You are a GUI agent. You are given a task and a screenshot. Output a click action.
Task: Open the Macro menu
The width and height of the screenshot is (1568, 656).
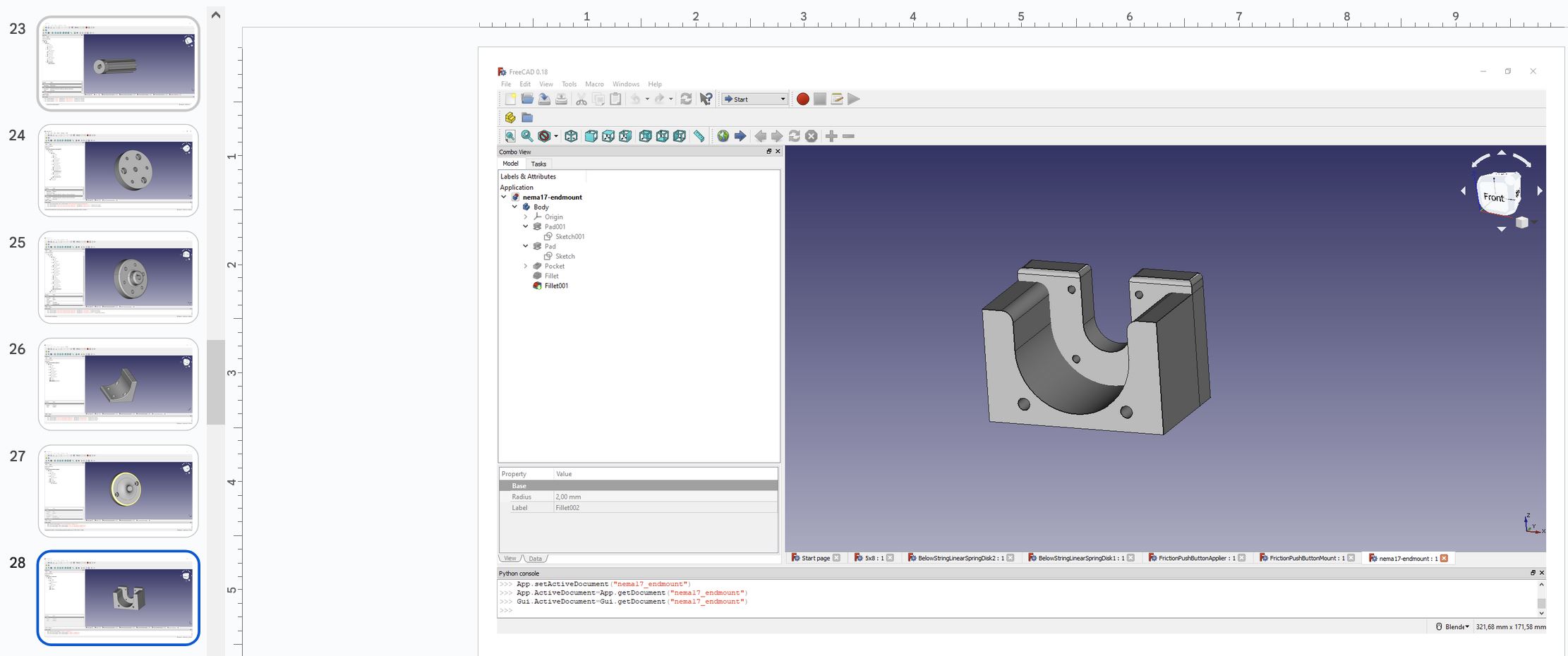(x=594, y=84)
